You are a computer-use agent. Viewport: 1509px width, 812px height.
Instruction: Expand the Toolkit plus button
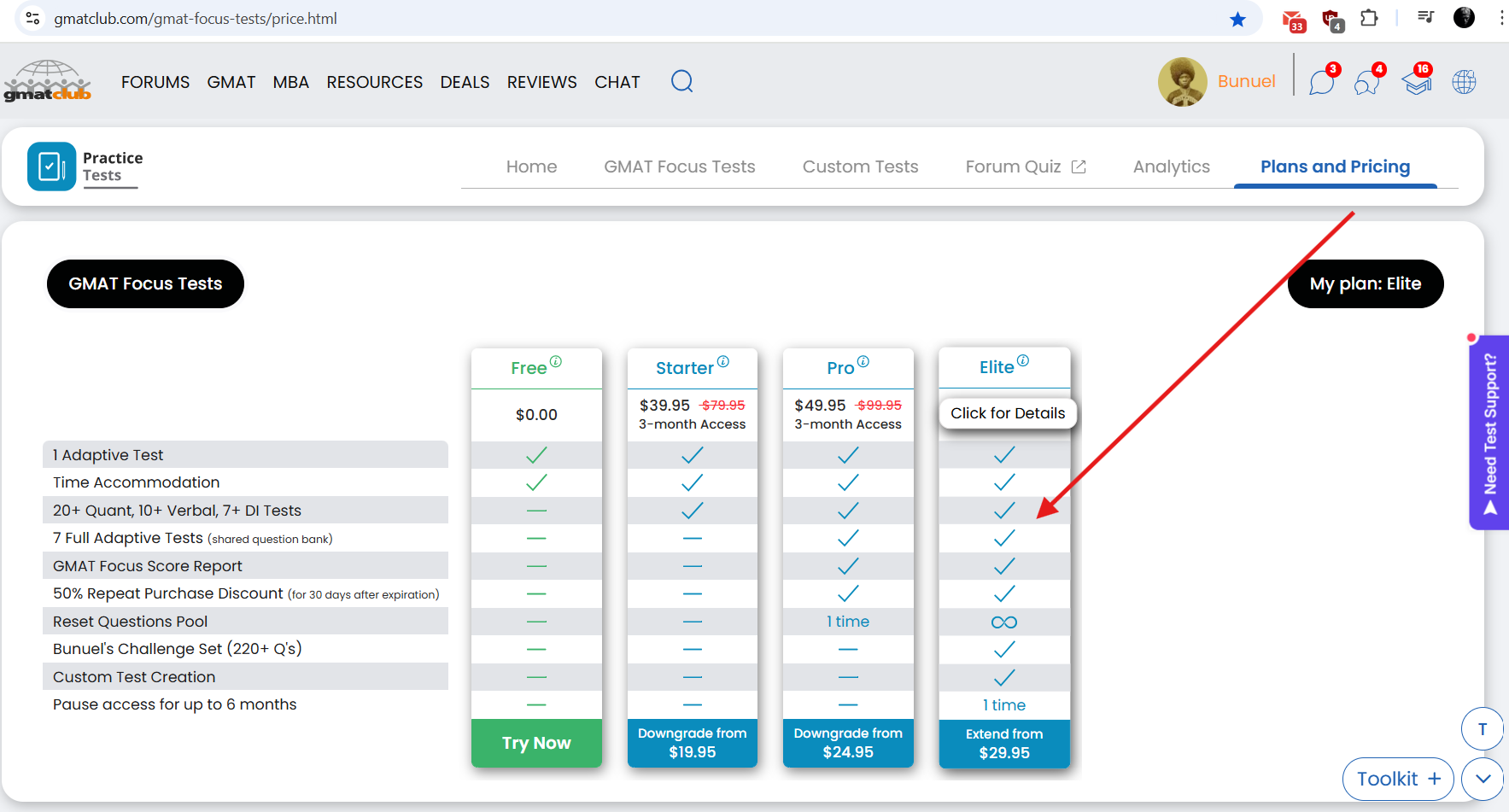point(1398,779)
